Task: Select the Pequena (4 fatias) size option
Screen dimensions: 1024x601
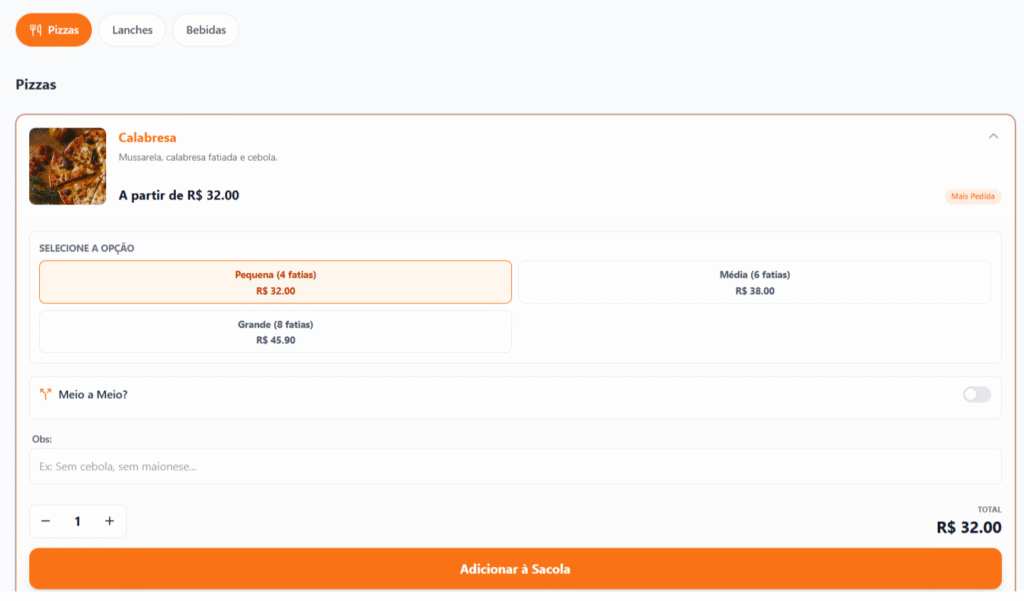Action: 275,282
